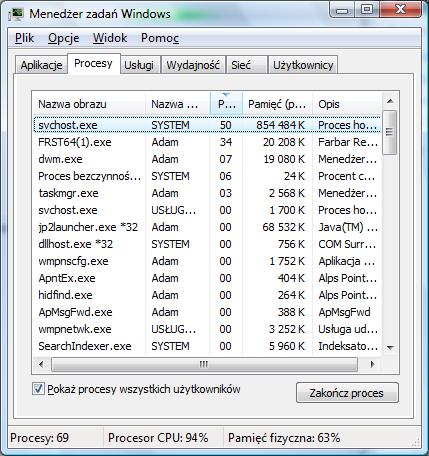Click the scroll down arrow in process list
This screenshot has height=456, width=429.
390,348
